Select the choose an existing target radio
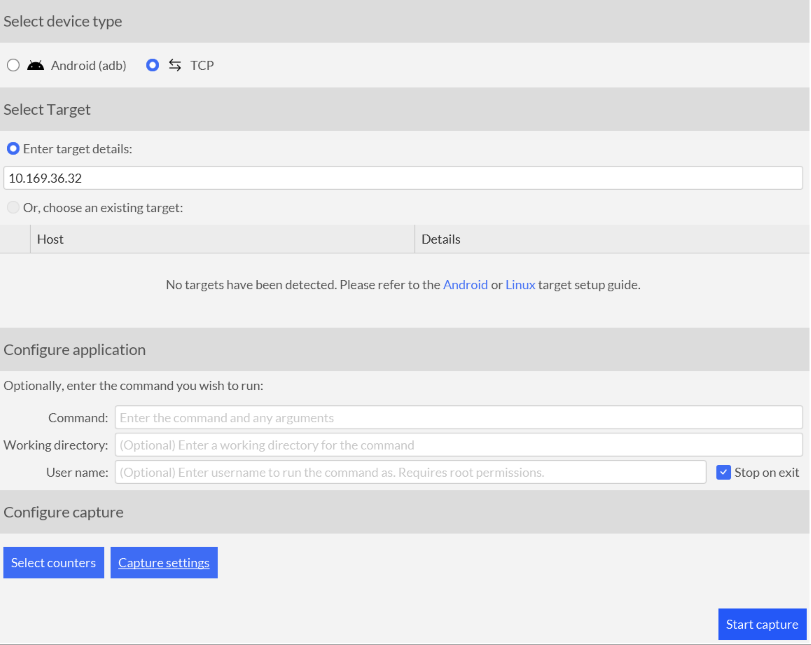This screenshot has width=811, height=645. click(x=13, y=208)
